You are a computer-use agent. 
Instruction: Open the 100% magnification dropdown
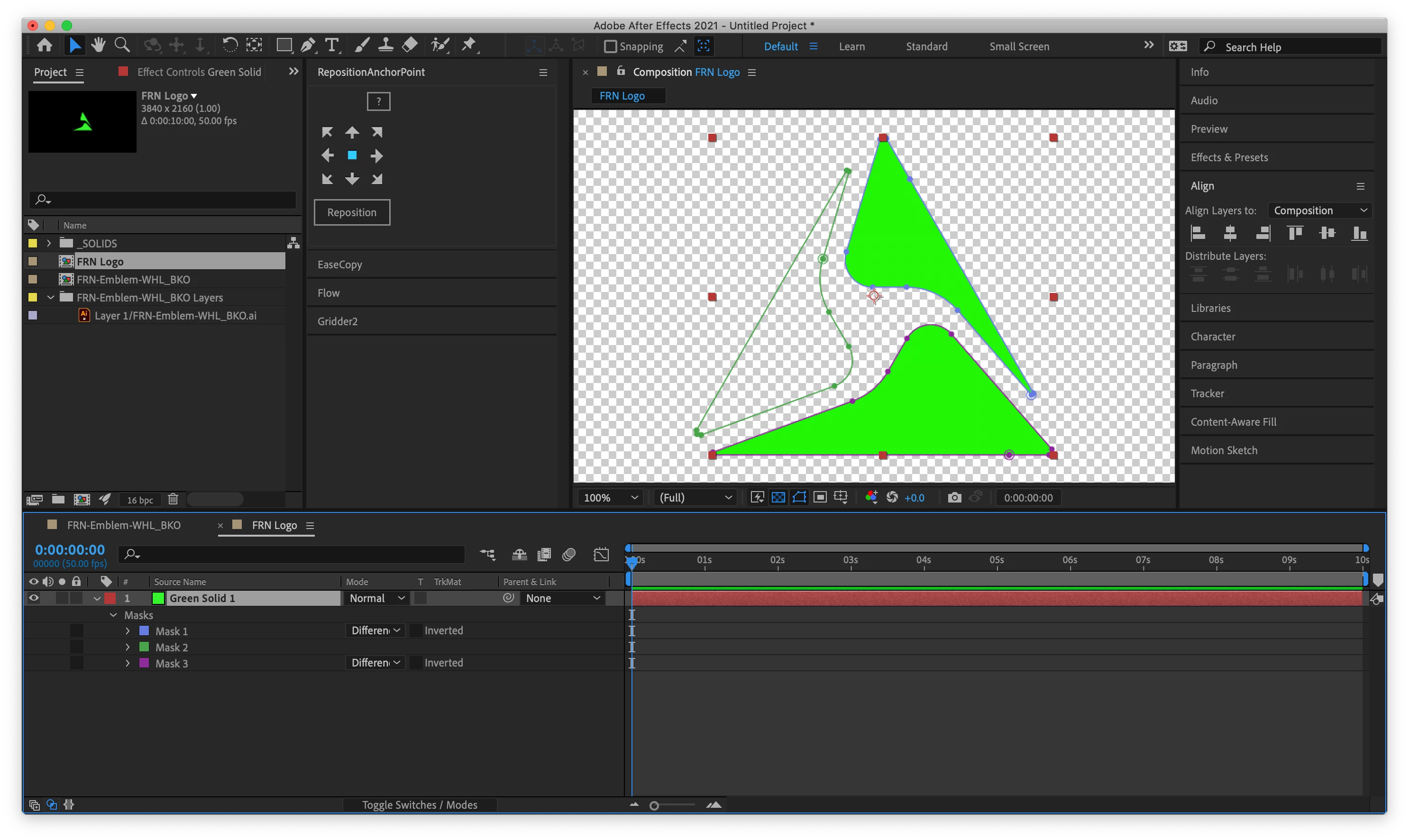(x=610, y=498)
